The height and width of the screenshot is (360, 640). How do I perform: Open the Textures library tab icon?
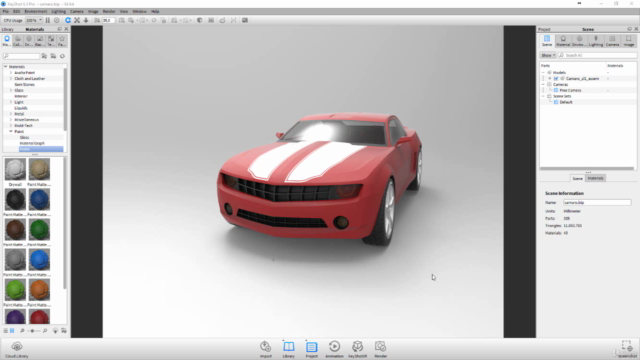pos(51,40)
